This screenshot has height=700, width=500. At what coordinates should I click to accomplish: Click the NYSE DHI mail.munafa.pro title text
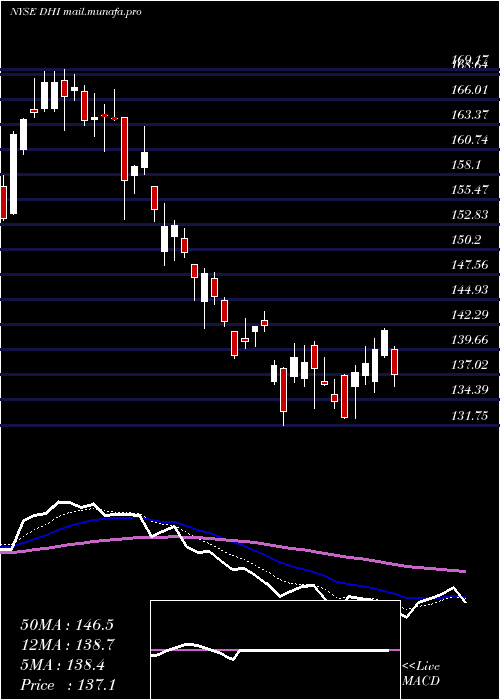point(75,12)
